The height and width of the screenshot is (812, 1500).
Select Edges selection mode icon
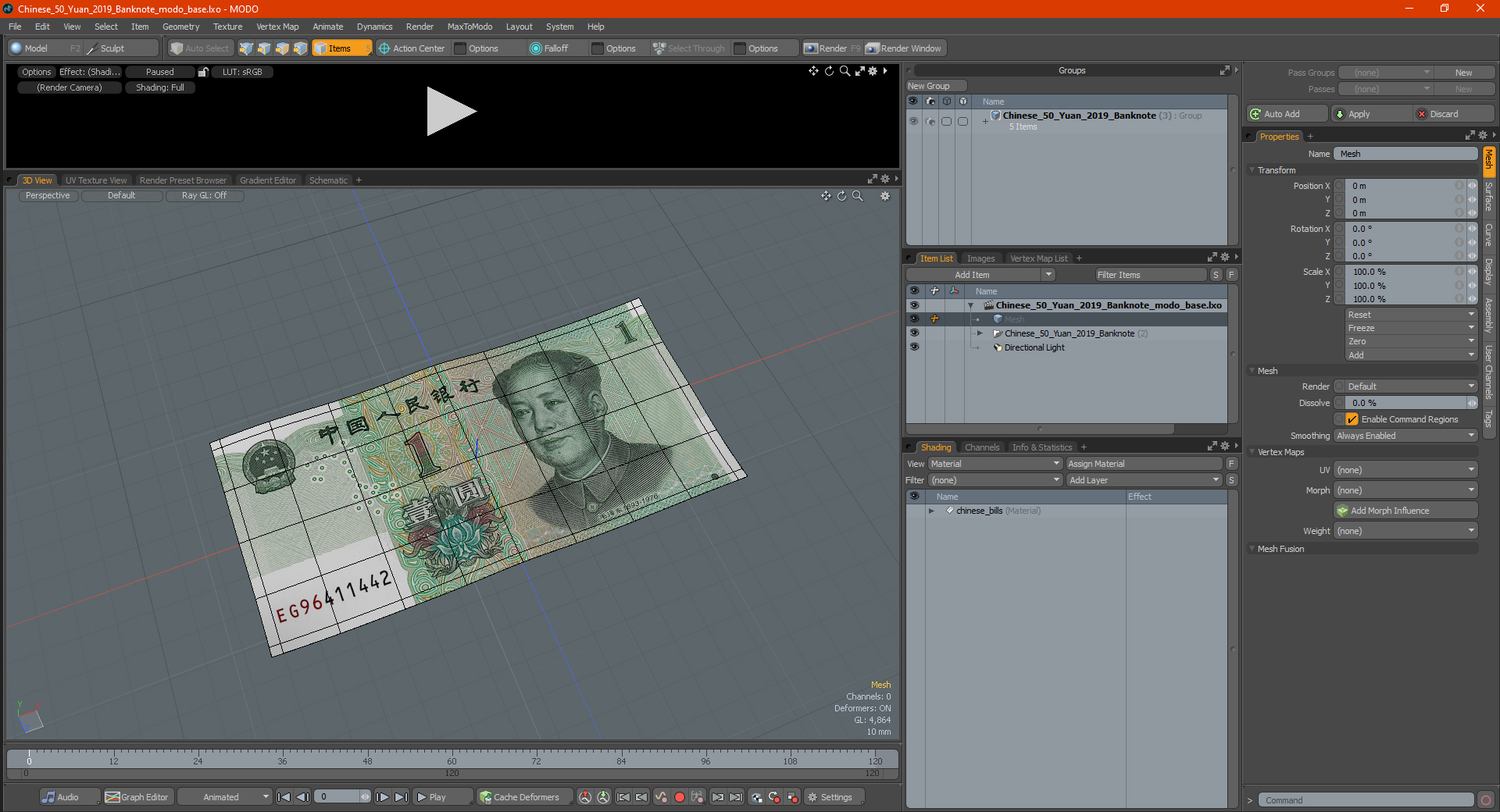pos(264,48)
